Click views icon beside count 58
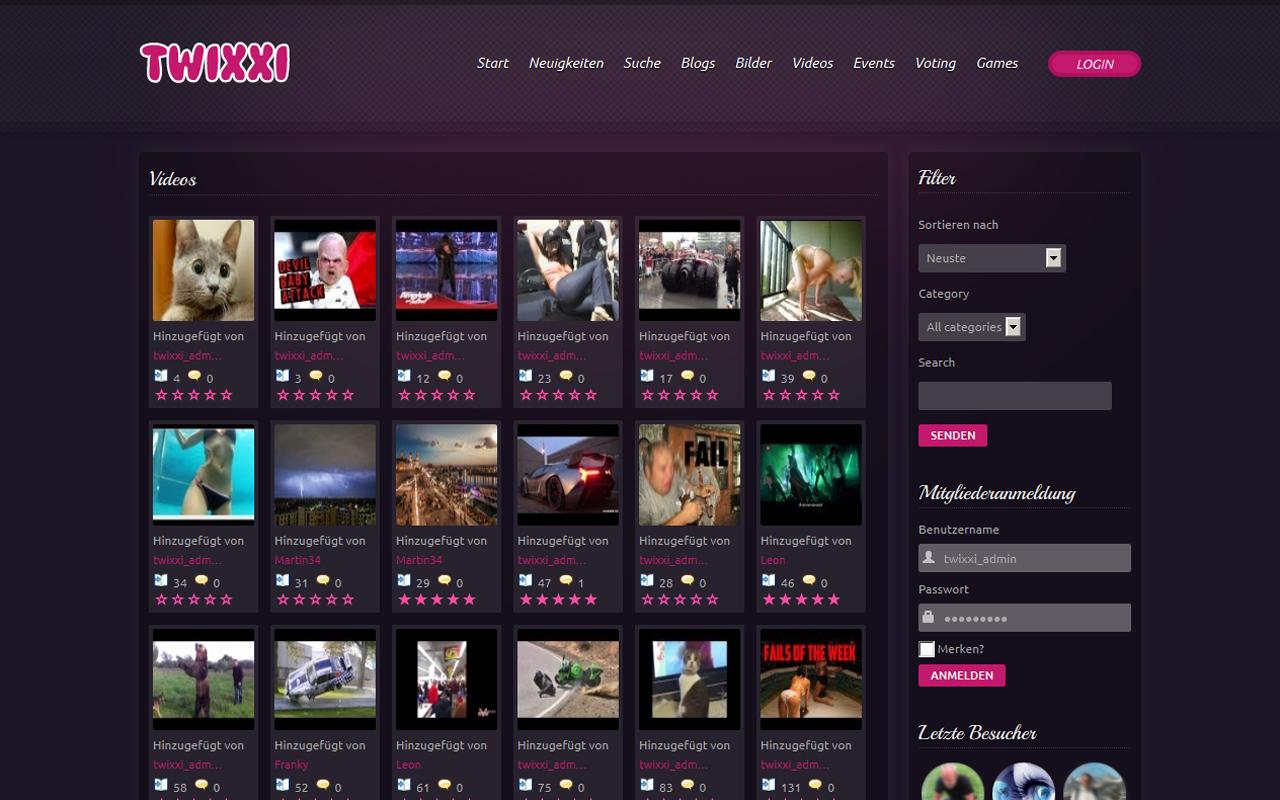The image size is (1280, 800). coord(160,785)
